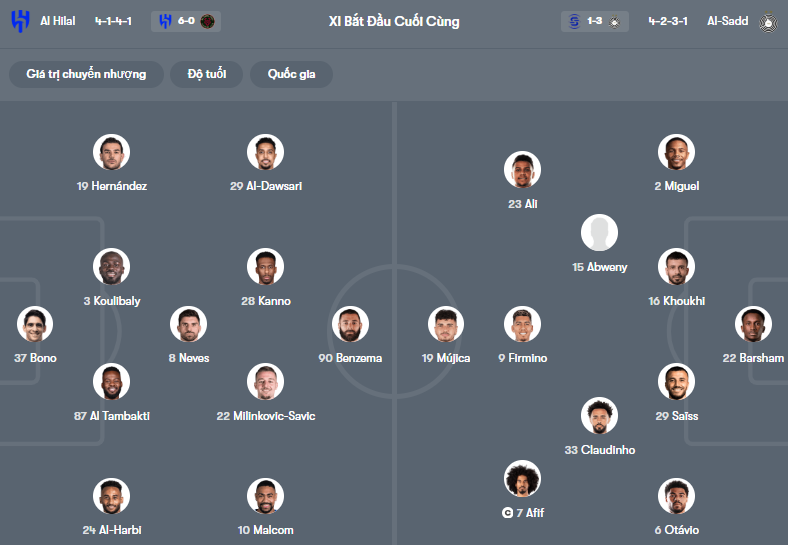Enable the Quốc gia filter pill
Screen dimensions: 788x545
click(292, 75)
